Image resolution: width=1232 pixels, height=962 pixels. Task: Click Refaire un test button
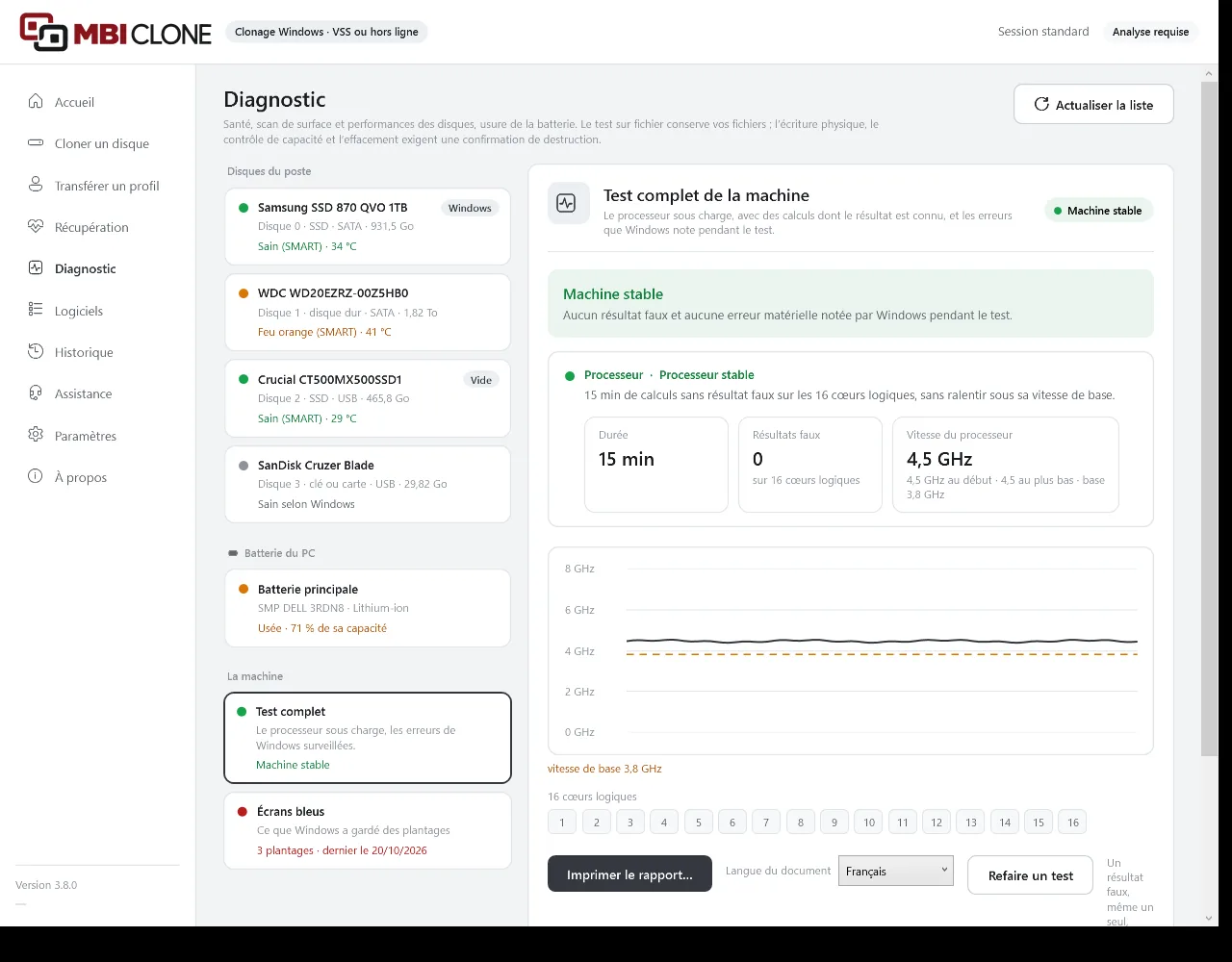pyautogui.click(x=1030, y=875)
